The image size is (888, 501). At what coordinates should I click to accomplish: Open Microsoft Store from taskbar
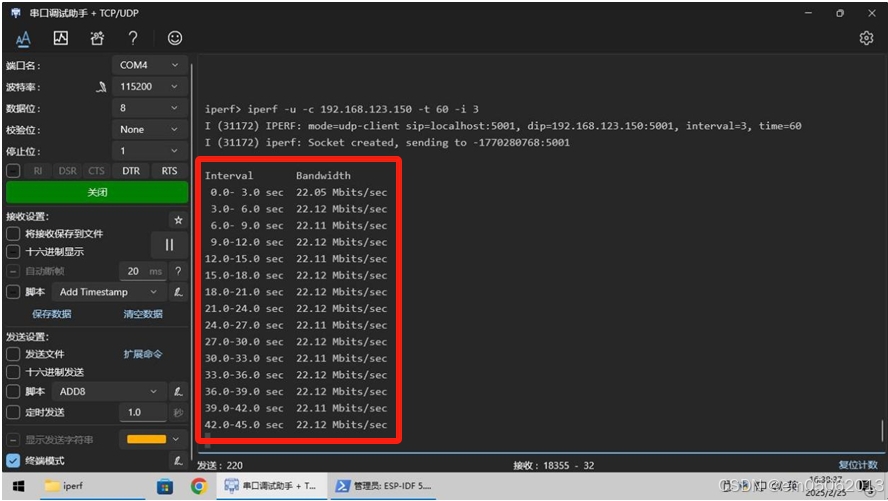coord(165,486)
